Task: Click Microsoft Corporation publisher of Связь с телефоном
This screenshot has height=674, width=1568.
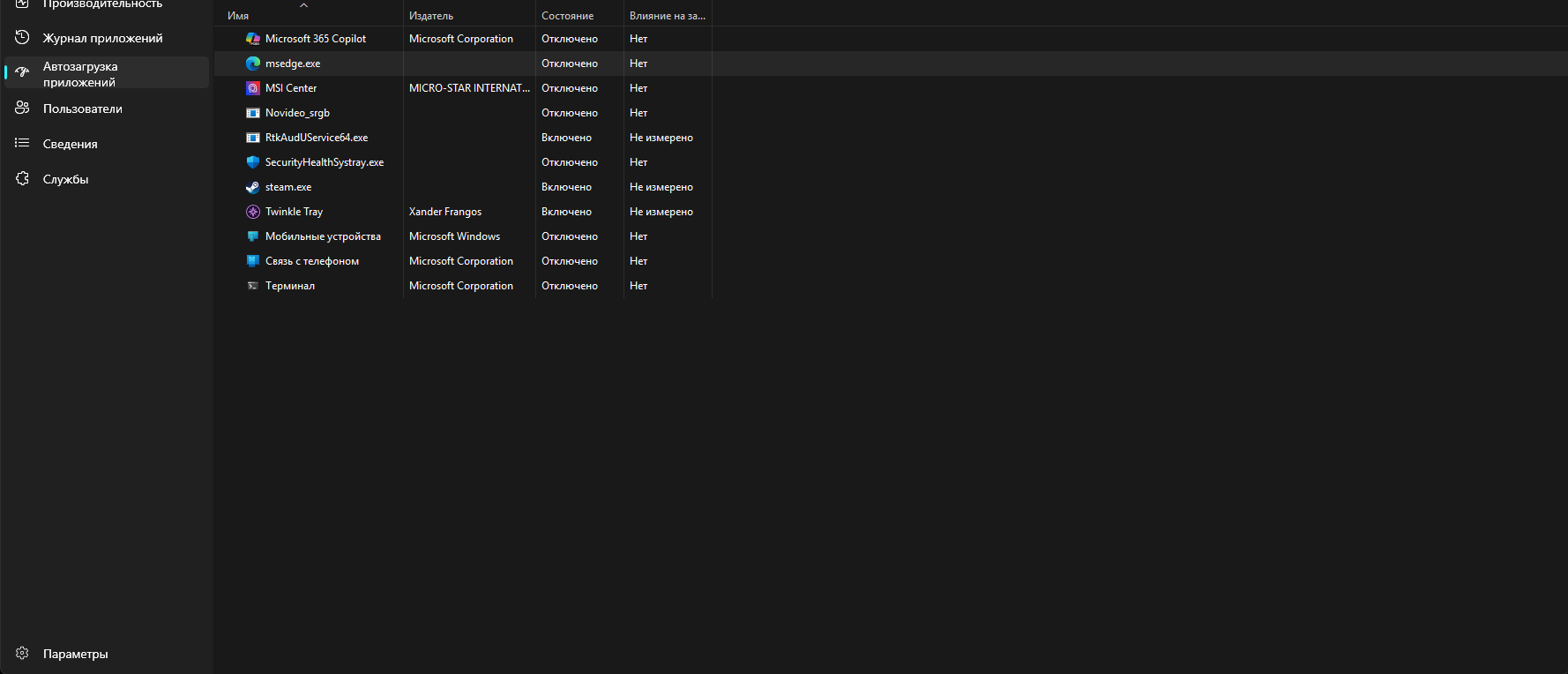Action: click(461, 261)
